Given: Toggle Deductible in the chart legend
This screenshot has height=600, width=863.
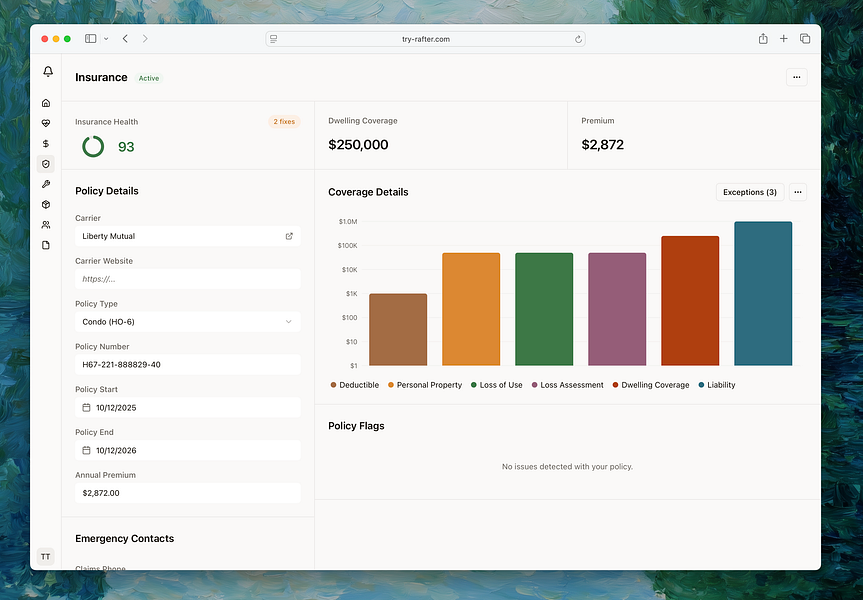Looking at the screenshot, I should pos(354,385).
